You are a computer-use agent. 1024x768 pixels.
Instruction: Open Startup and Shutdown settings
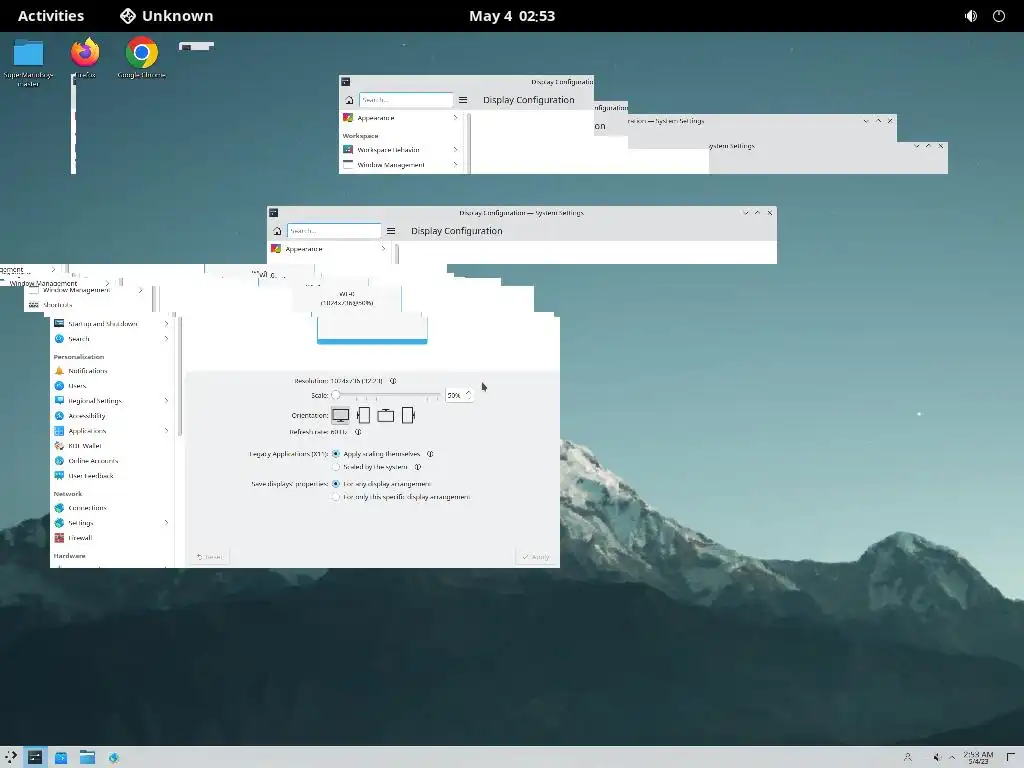(x=103, y=323)
